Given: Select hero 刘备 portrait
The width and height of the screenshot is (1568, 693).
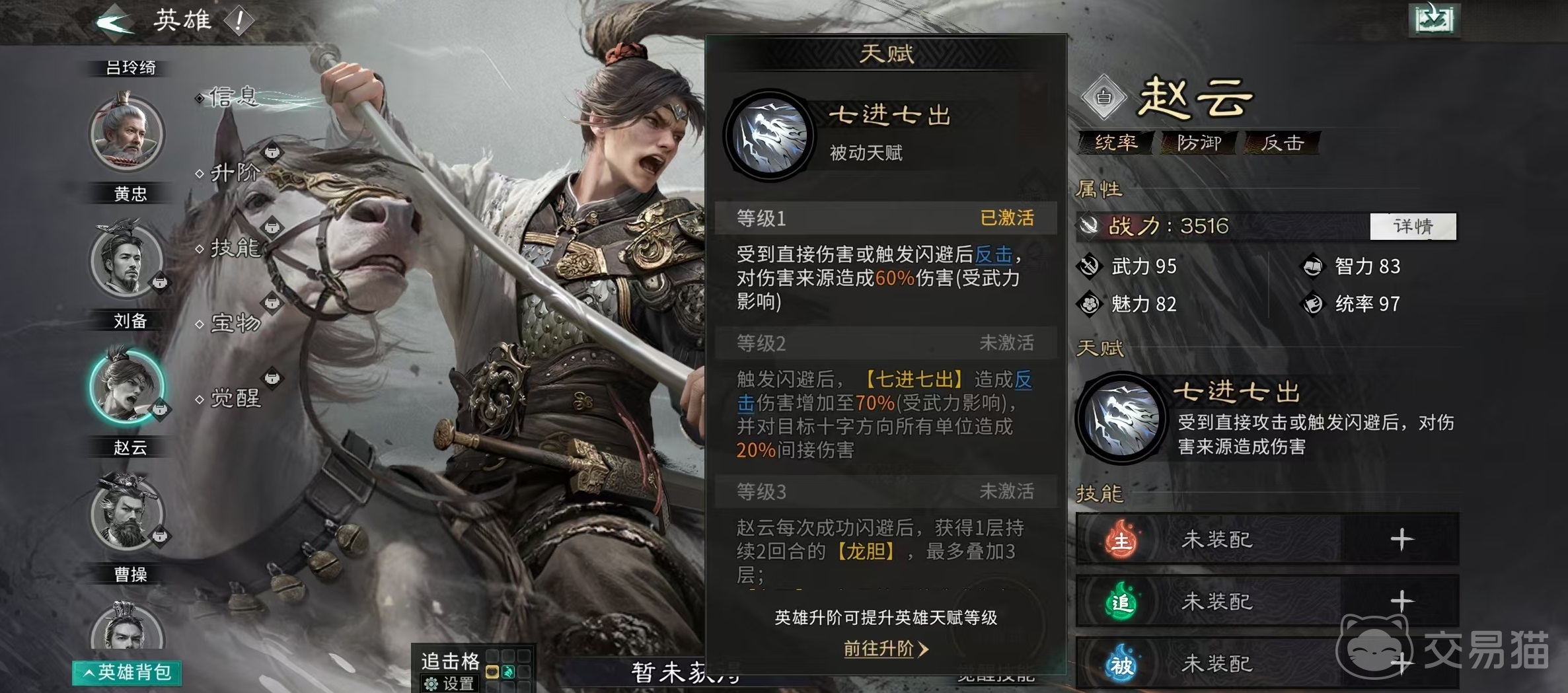Looking at the screenshot, I should click(x=127, y=259).
